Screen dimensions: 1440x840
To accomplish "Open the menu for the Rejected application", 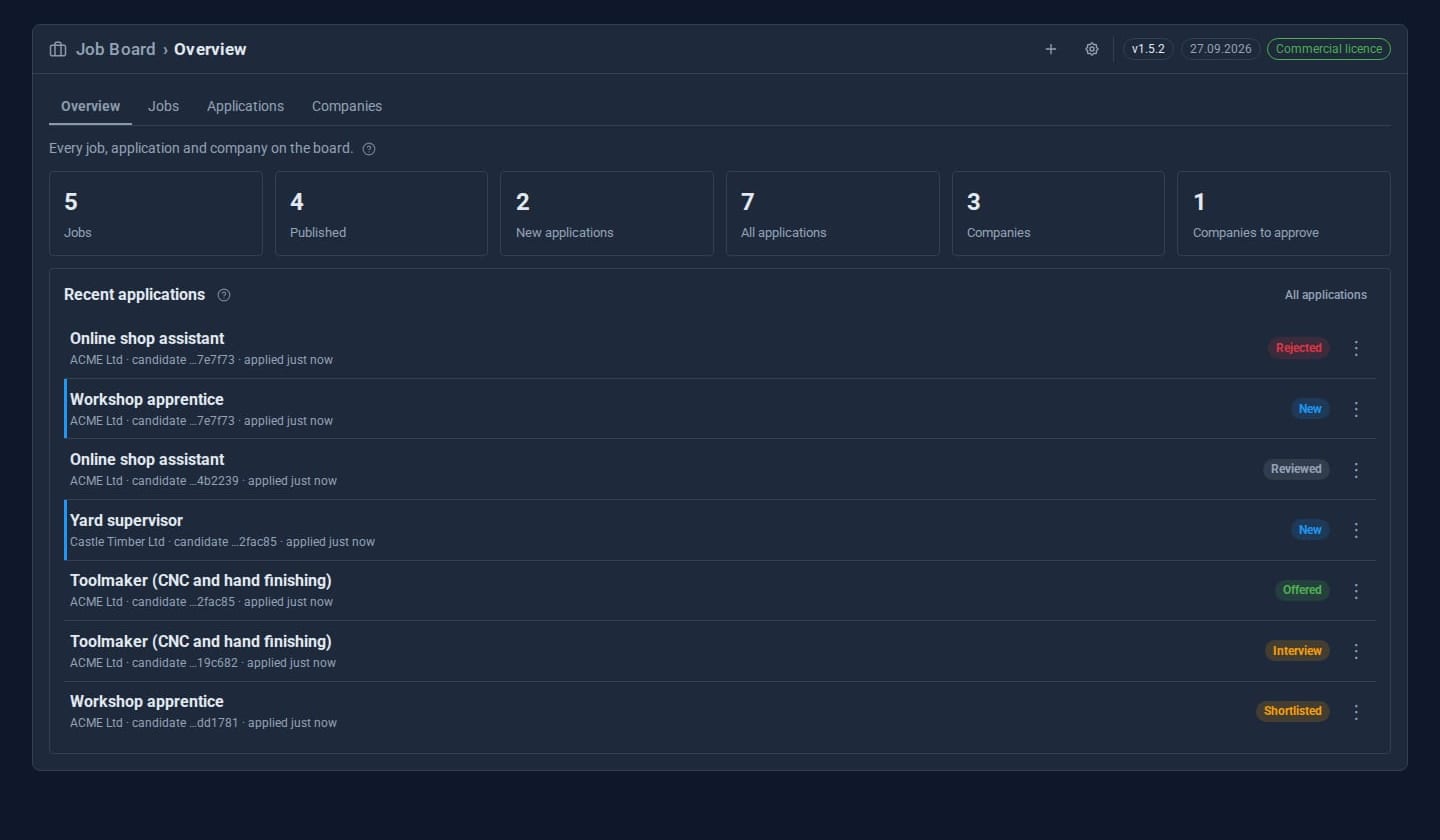I will click(1356, 348).
